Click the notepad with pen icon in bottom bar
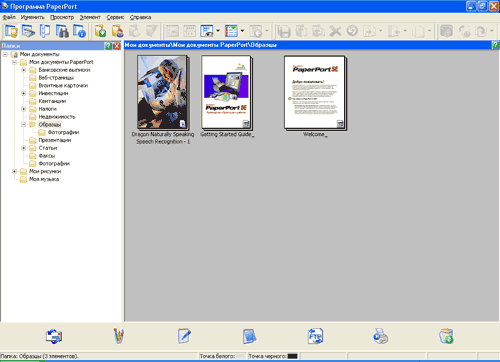 pyautogui.click(x=184, y=336)
